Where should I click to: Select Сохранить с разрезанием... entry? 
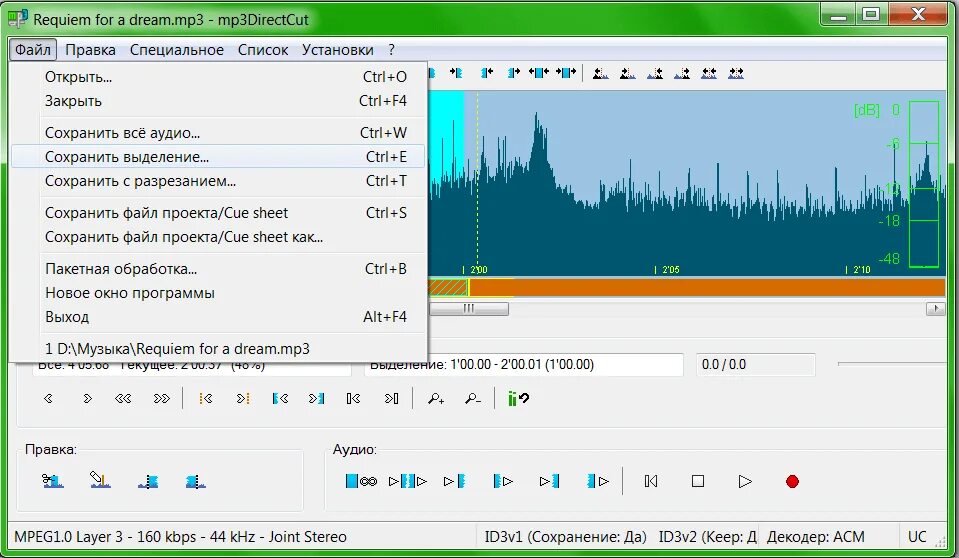pos(218,180)
